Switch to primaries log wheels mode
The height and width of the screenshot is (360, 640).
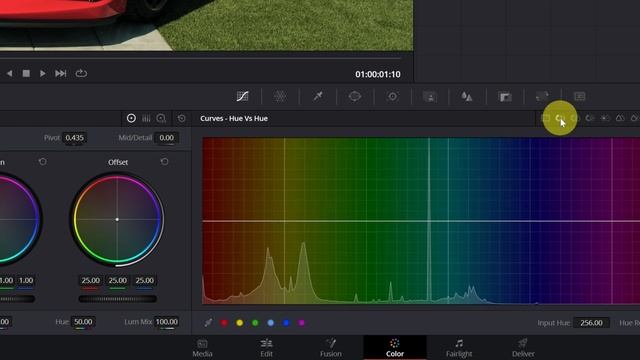click(x=161, y=118)
